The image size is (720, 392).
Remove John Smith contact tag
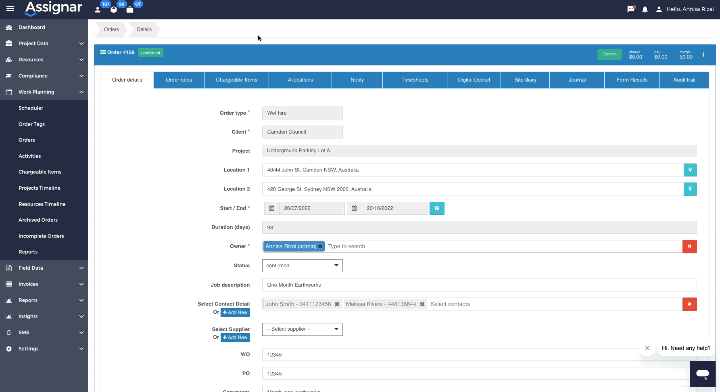(x=337, y=304)
